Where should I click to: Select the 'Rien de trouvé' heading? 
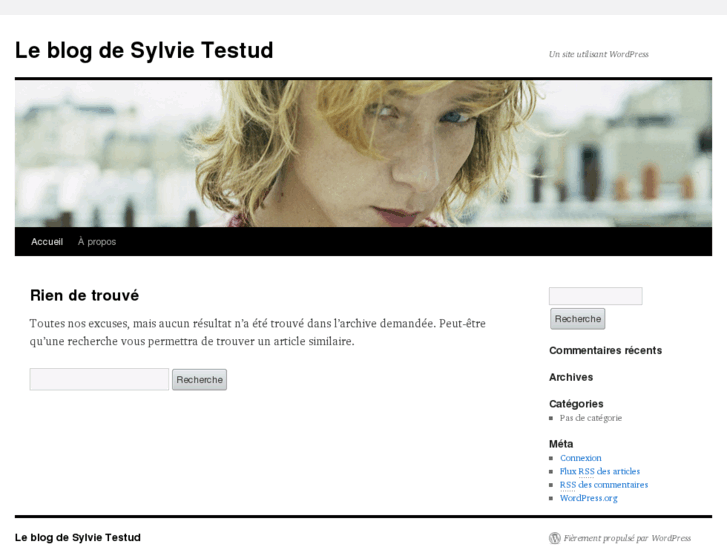tap(84, 295)
